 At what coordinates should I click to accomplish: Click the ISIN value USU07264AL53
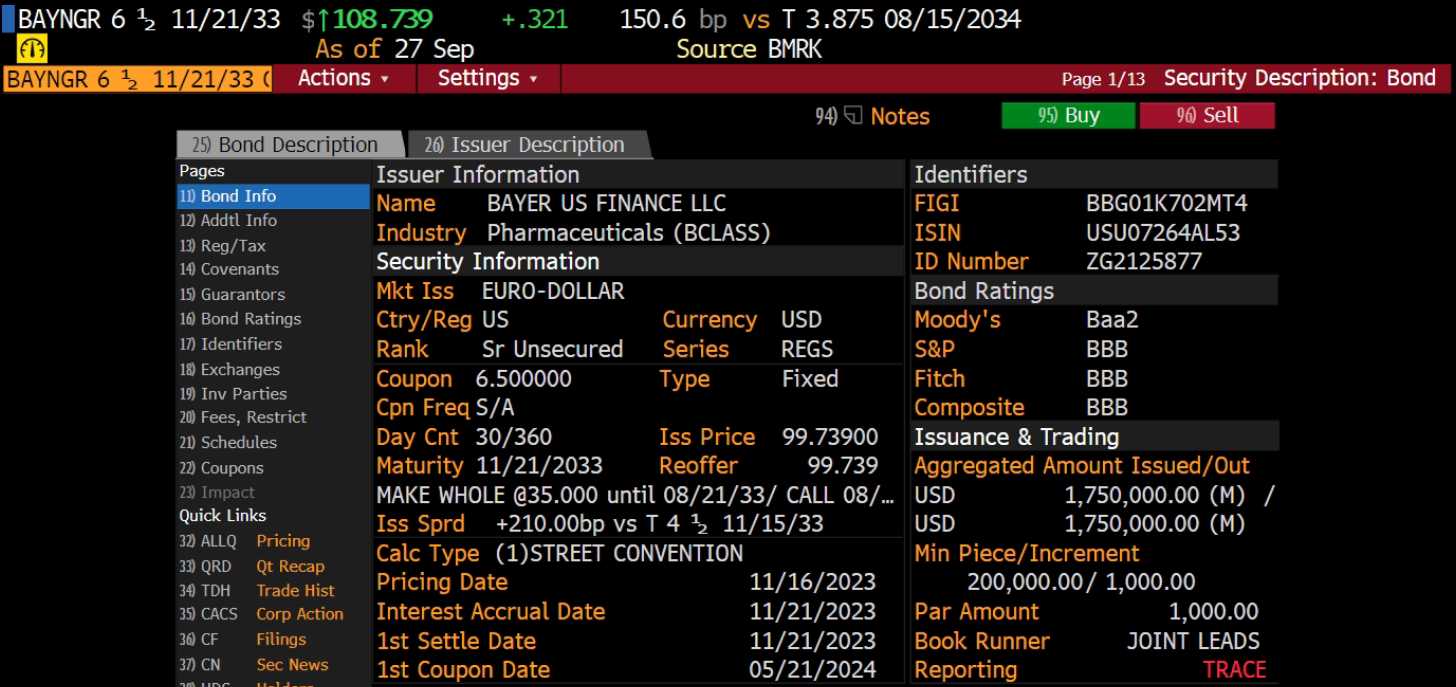1163,233
